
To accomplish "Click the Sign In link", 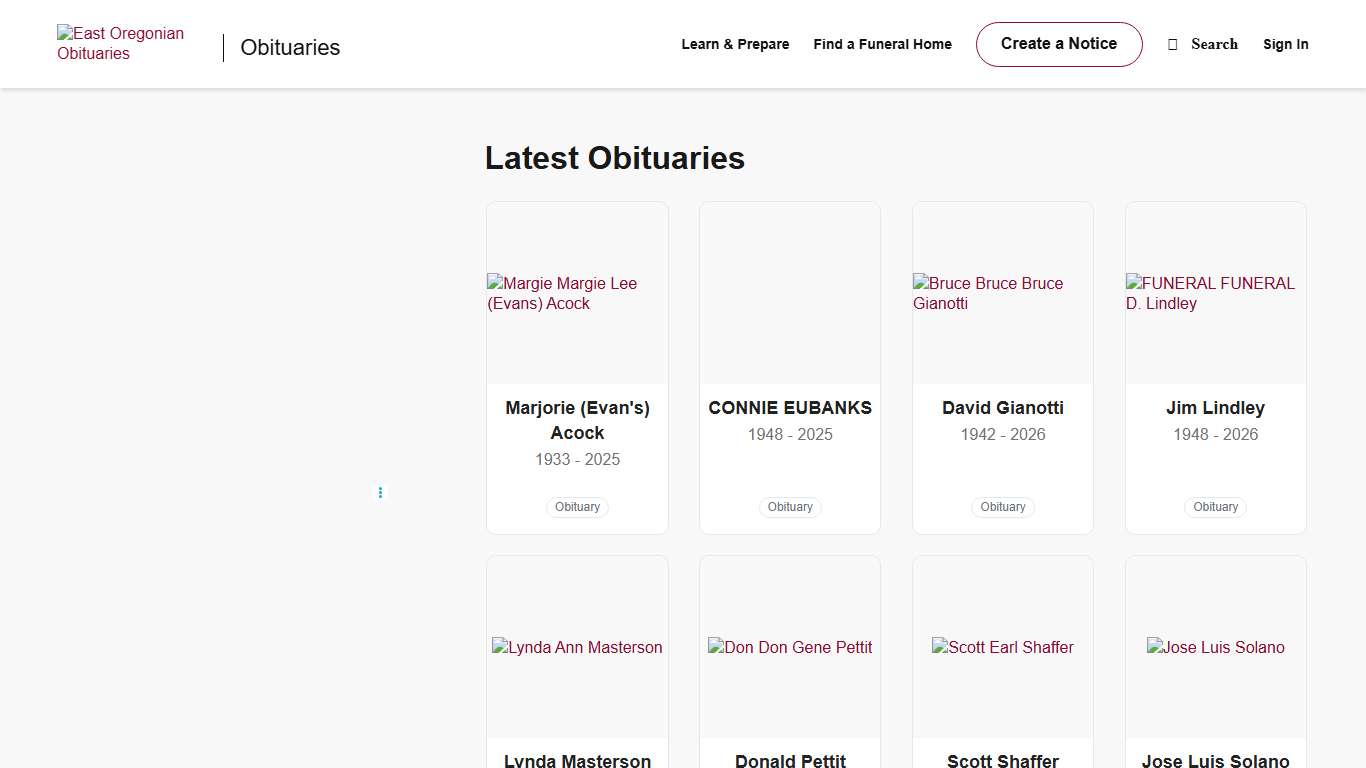I will point(1285,44).
